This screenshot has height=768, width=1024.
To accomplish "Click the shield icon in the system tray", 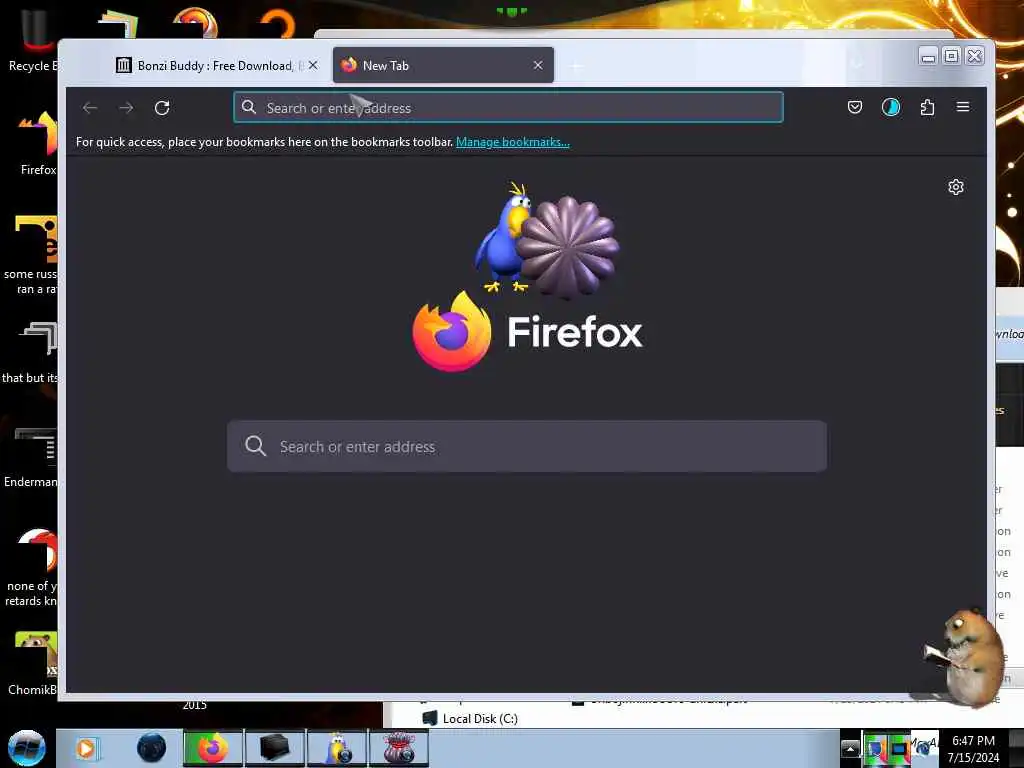I will pyautogui.click(x=875, y=748).
